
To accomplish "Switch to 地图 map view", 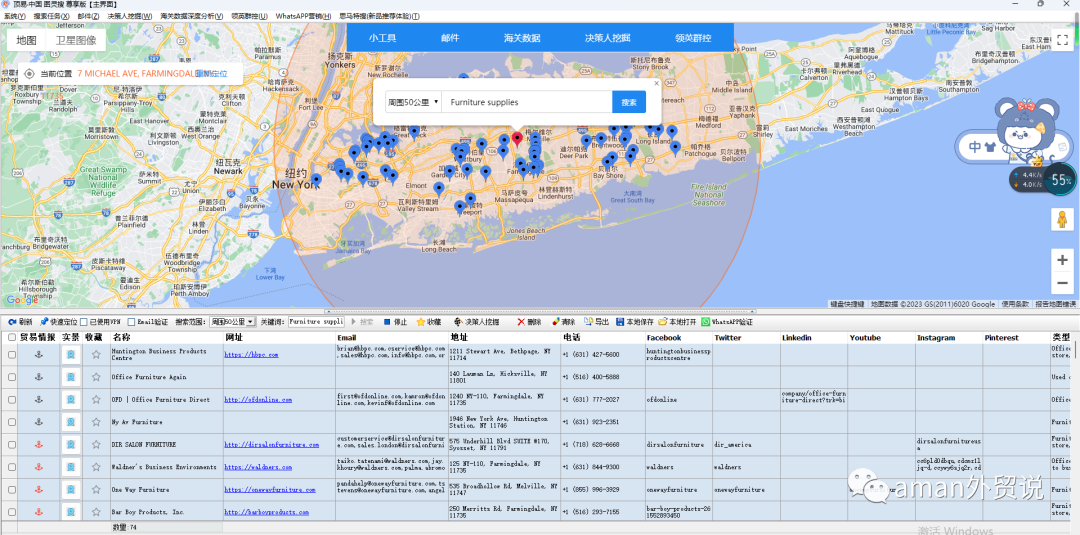I will tap(27, 41).
